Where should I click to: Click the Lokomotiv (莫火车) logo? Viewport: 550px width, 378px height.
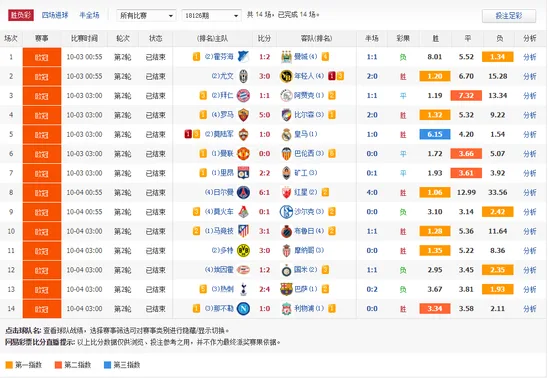pos(243,212)
